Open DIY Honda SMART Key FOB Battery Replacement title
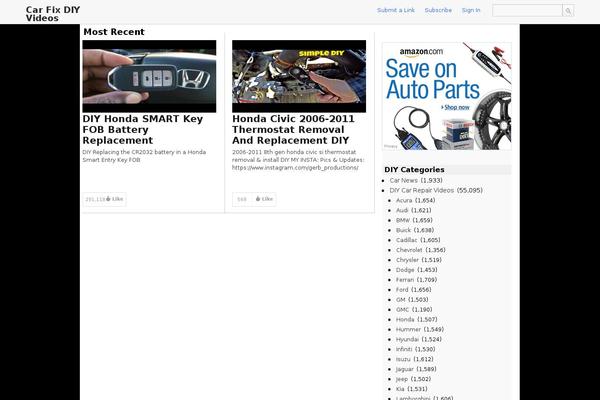Image resolution: width=600 pixels, height=400 pixels. 142,129
